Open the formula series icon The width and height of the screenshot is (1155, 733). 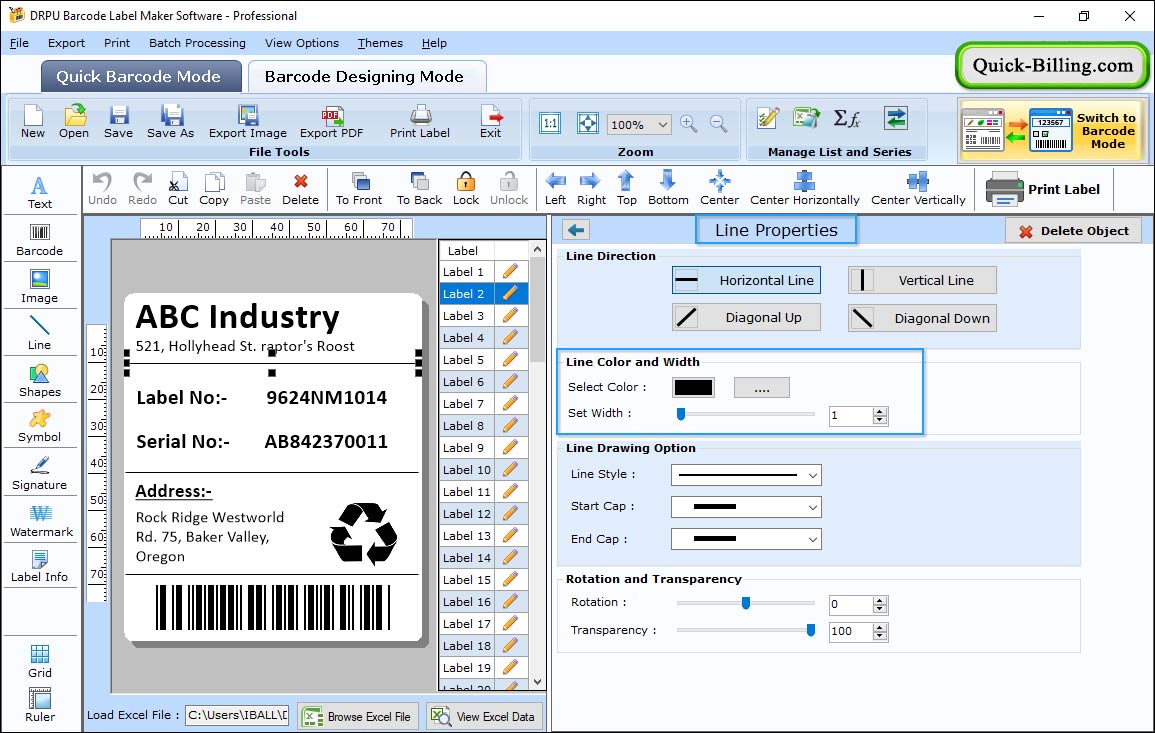click(847, 118)
